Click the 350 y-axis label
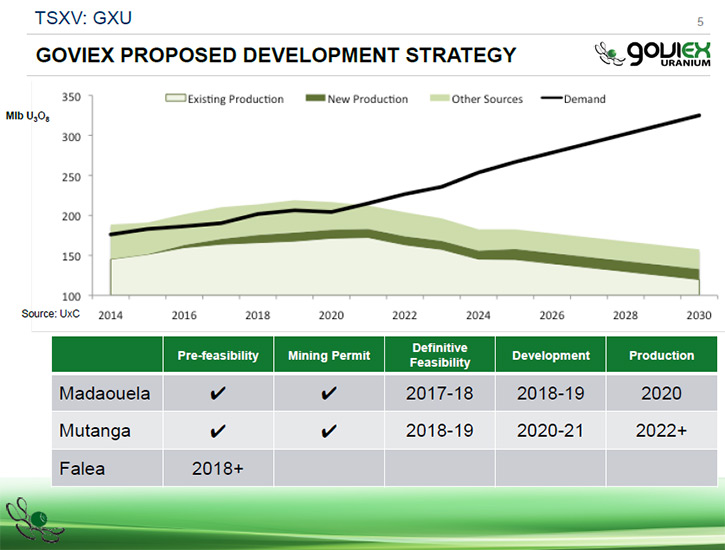 [x=71, y=97]
